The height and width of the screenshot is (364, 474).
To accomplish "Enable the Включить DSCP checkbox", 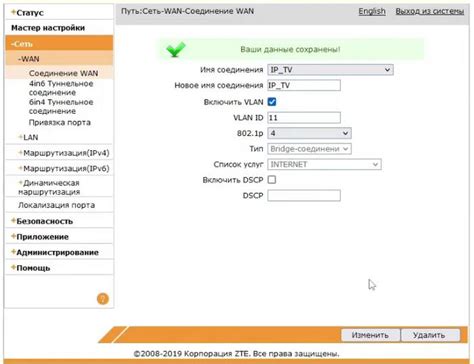I will tap(272, 180).
